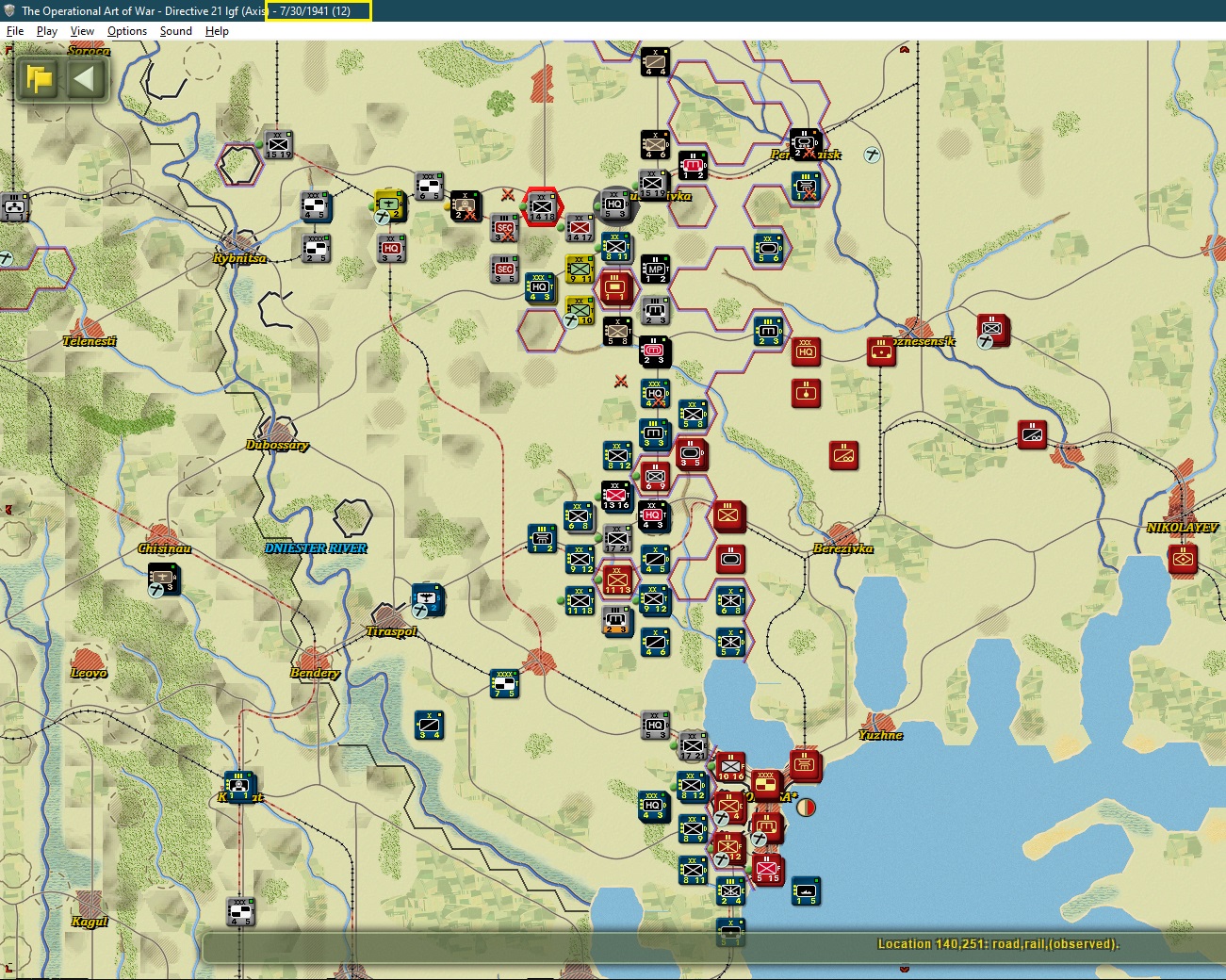This screenshot has width=1226, height=980.
Task: Open the Play menu
Action: [46, 31]
